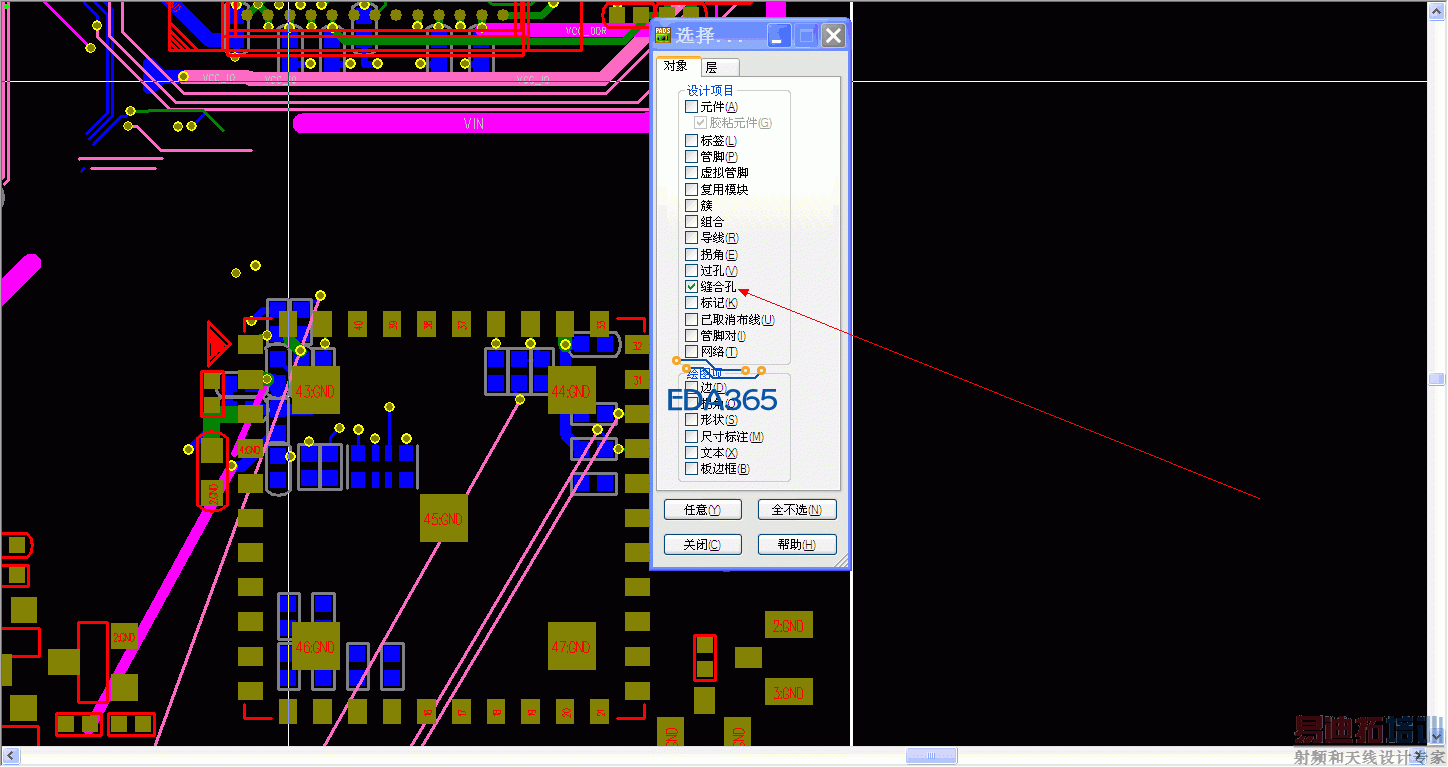Click the horizontal scrollbar left arrow
Image resolution: width=1448 pixels, height=767 pixels.
[x=10, y=756]
